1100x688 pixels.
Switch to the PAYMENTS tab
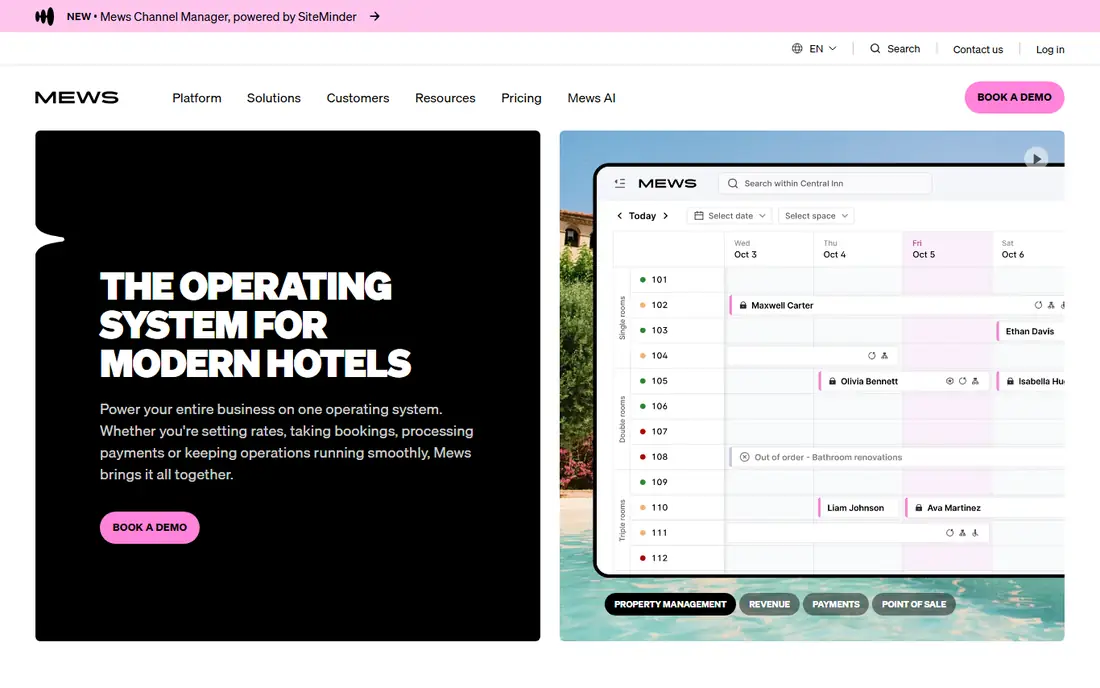(836, 604)
